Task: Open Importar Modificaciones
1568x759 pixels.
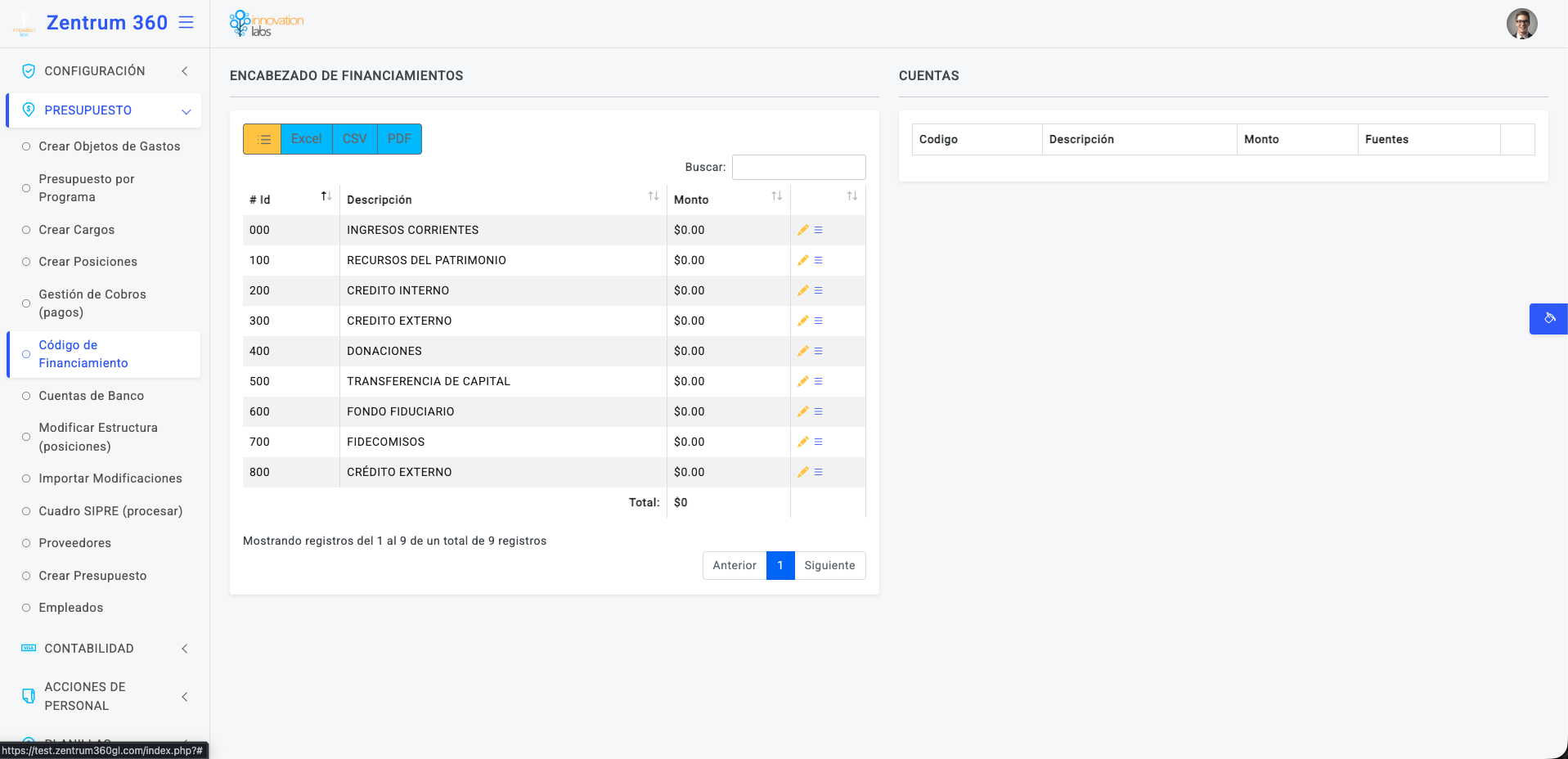Action: click(x=110, y=478)
